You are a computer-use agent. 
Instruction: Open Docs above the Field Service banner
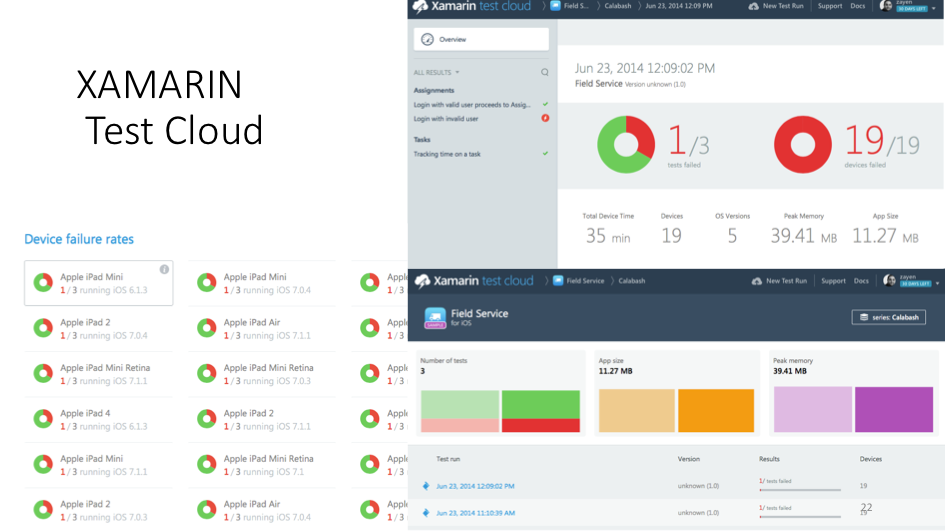[x=861, y=281]
